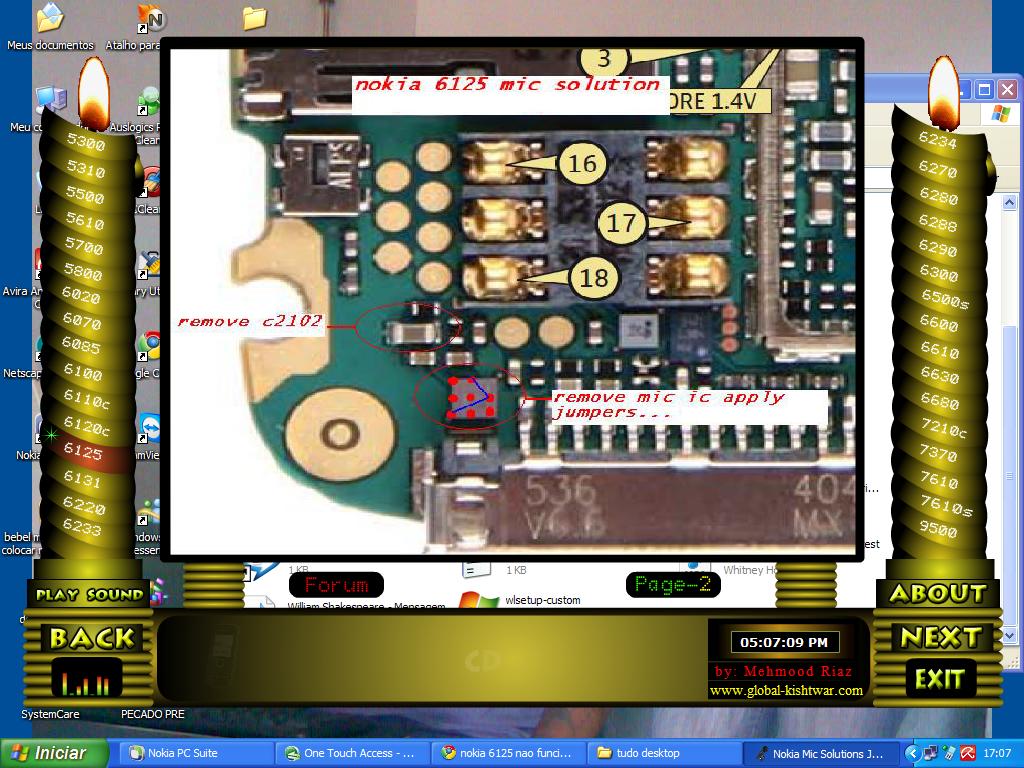Image resolution: width=1024 pixels, height=768 pixels.
Task: Select model 7610s on right candle
Action: (x=946, y=505)
